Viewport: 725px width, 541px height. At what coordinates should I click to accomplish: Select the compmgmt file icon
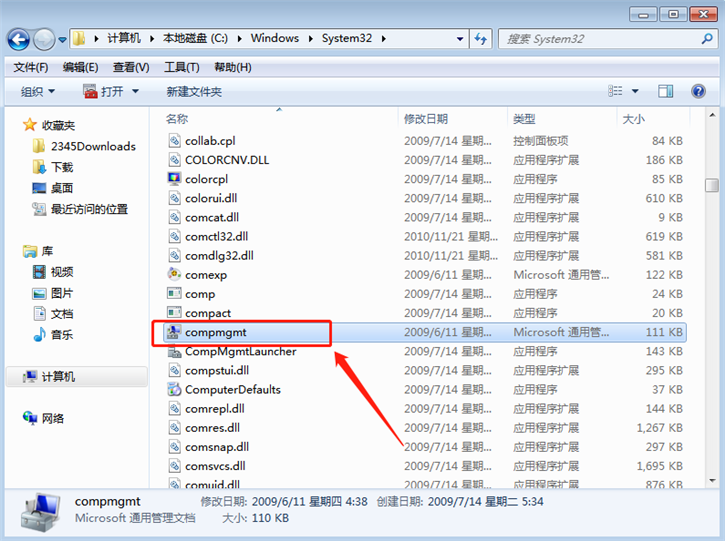pos(174,332)
